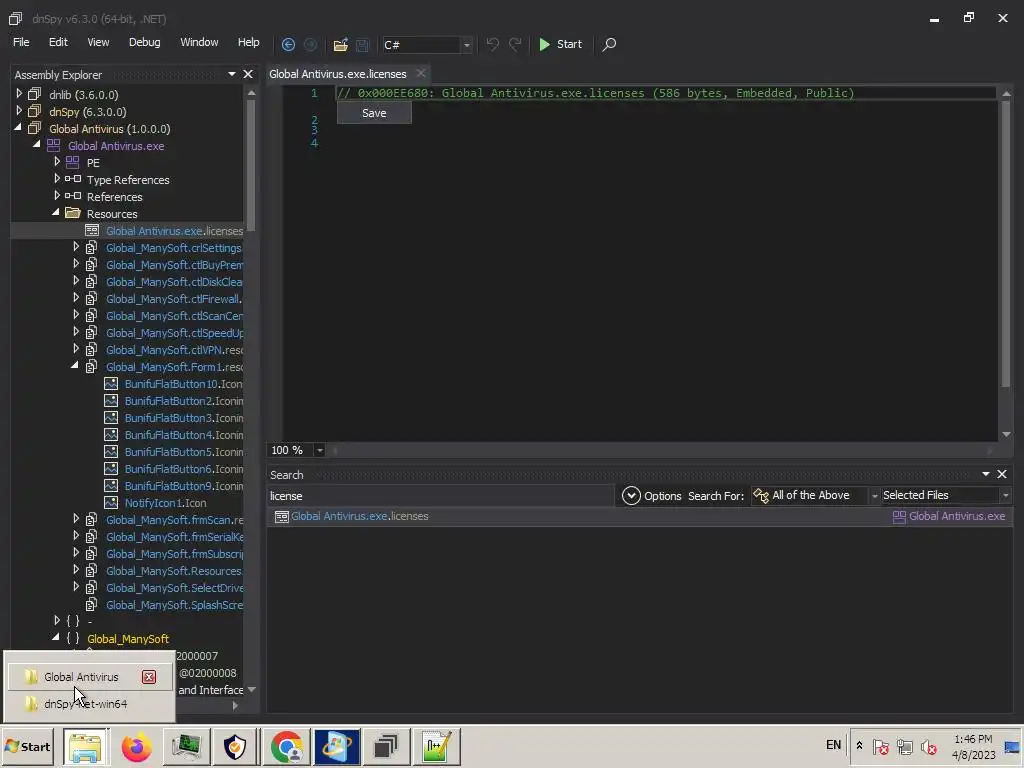Screen dimensions: 1024x768
Task: Collapse the Global Antivirus (1.0.0.0) node
Action: 18,128
